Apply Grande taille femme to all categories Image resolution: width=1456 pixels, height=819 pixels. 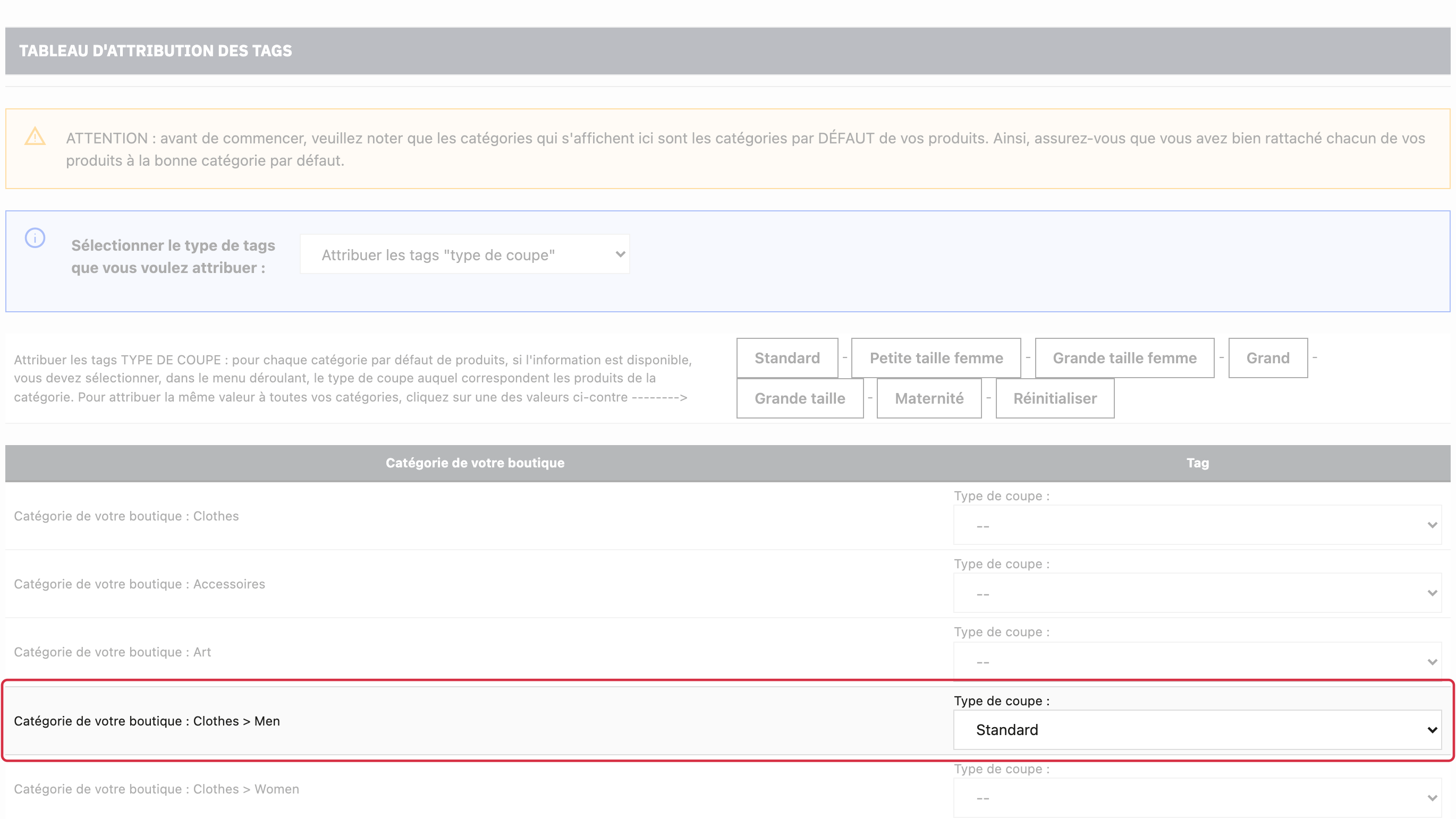1124,358
